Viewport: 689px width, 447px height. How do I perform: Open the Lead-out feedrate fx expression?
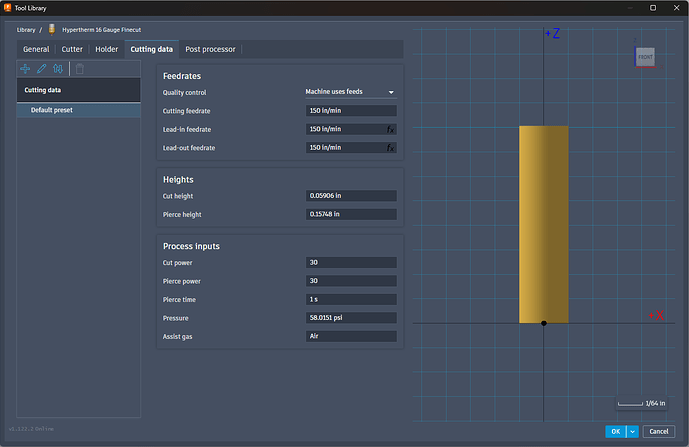tap(391, 148)
